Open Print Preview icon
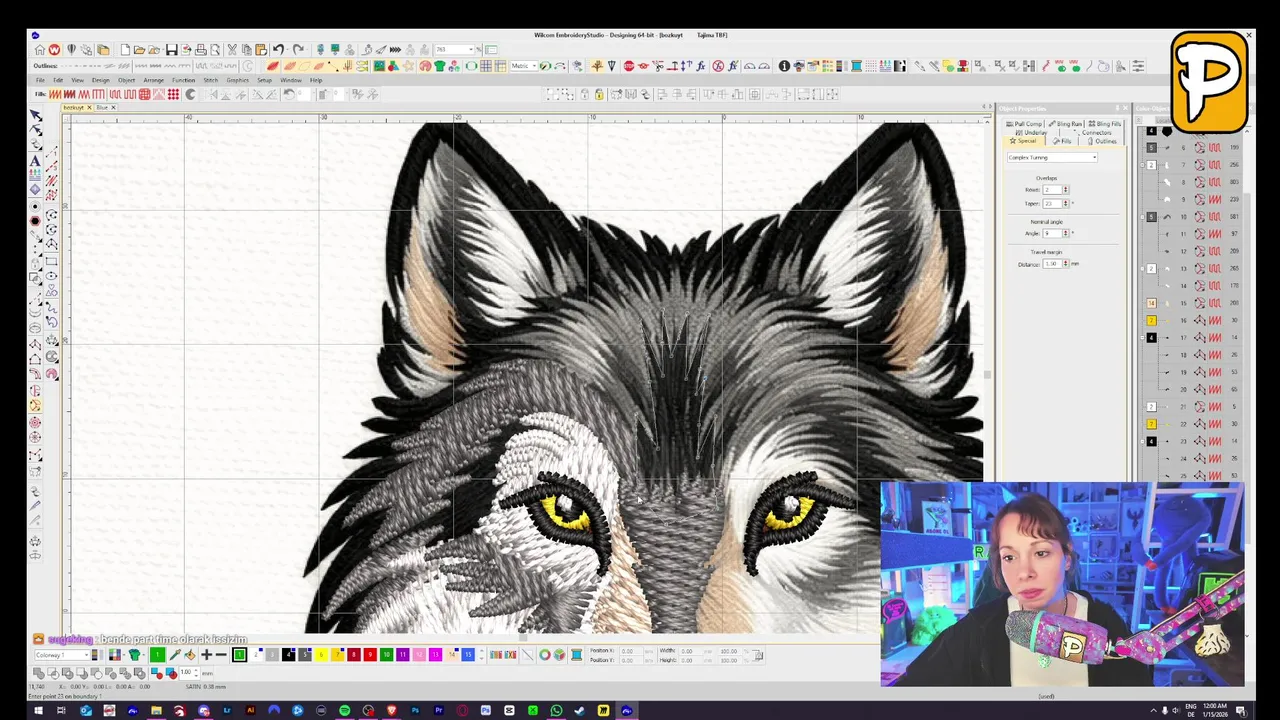The image size is (1280, 720). [x=215, y=49]
